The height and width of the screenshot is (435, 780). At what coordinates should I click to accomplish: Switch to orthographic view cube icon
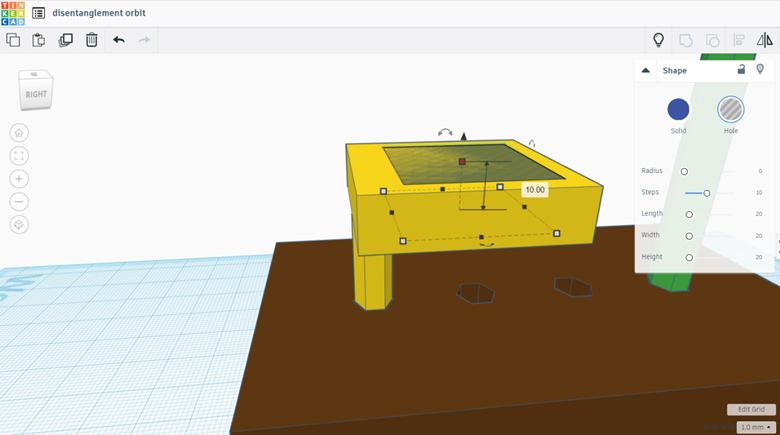(19, 224)
